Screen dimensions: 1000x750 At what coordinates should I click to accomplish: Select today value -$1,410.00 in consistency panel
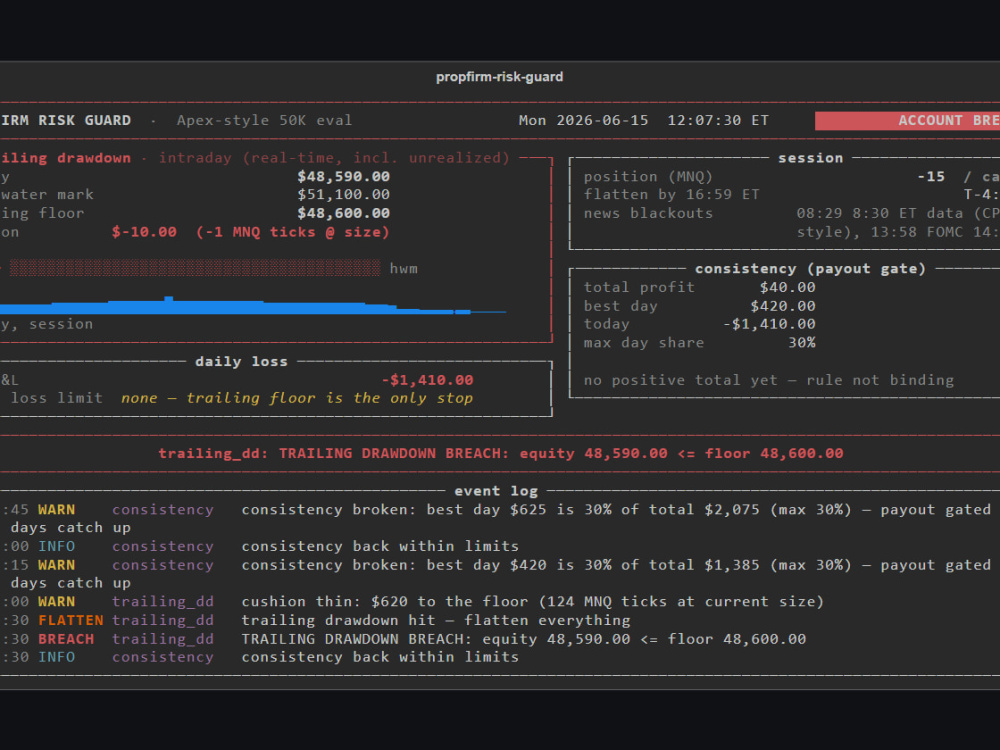pos(768,324)
